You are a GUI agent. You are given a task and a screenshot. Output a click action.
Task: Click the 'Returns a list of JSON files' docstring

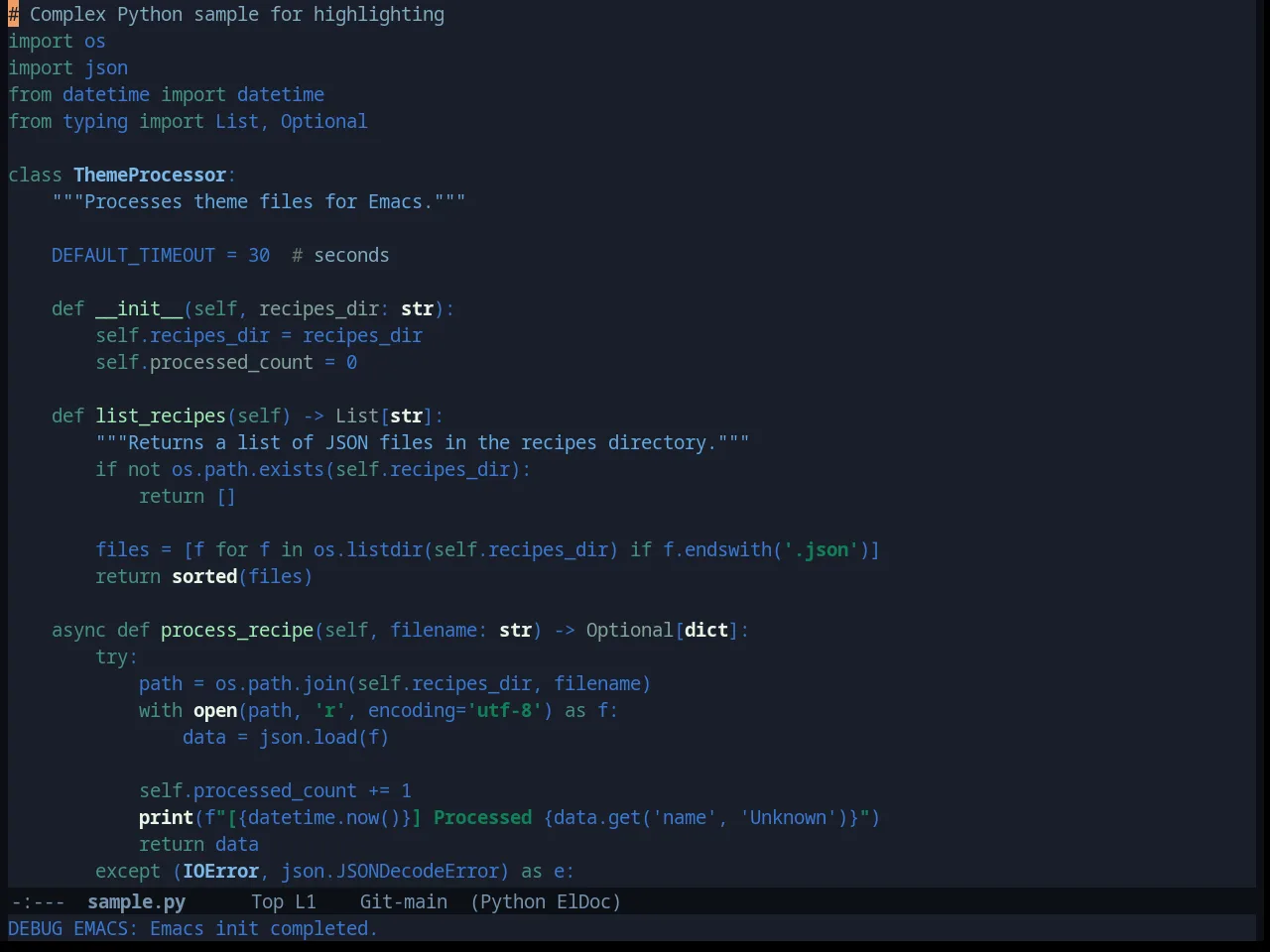422,442
